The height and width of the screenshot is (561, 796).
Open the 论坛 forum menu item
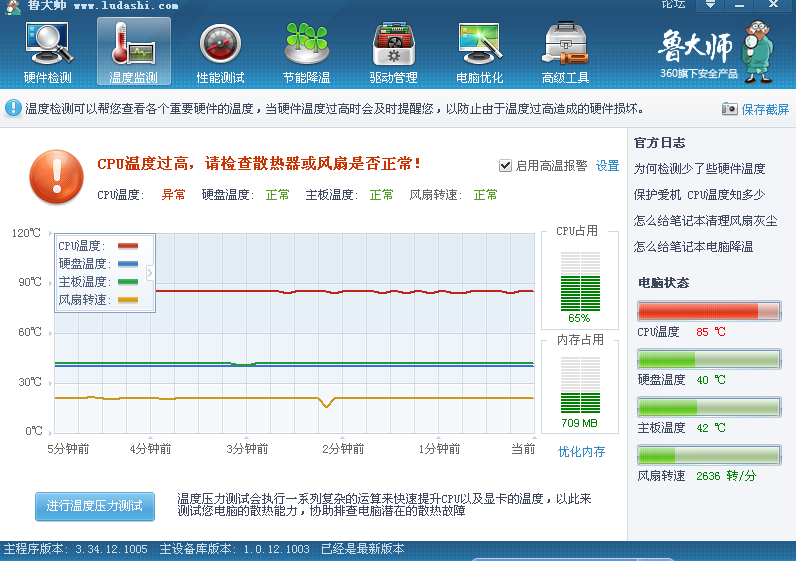[x=674, y=5]
